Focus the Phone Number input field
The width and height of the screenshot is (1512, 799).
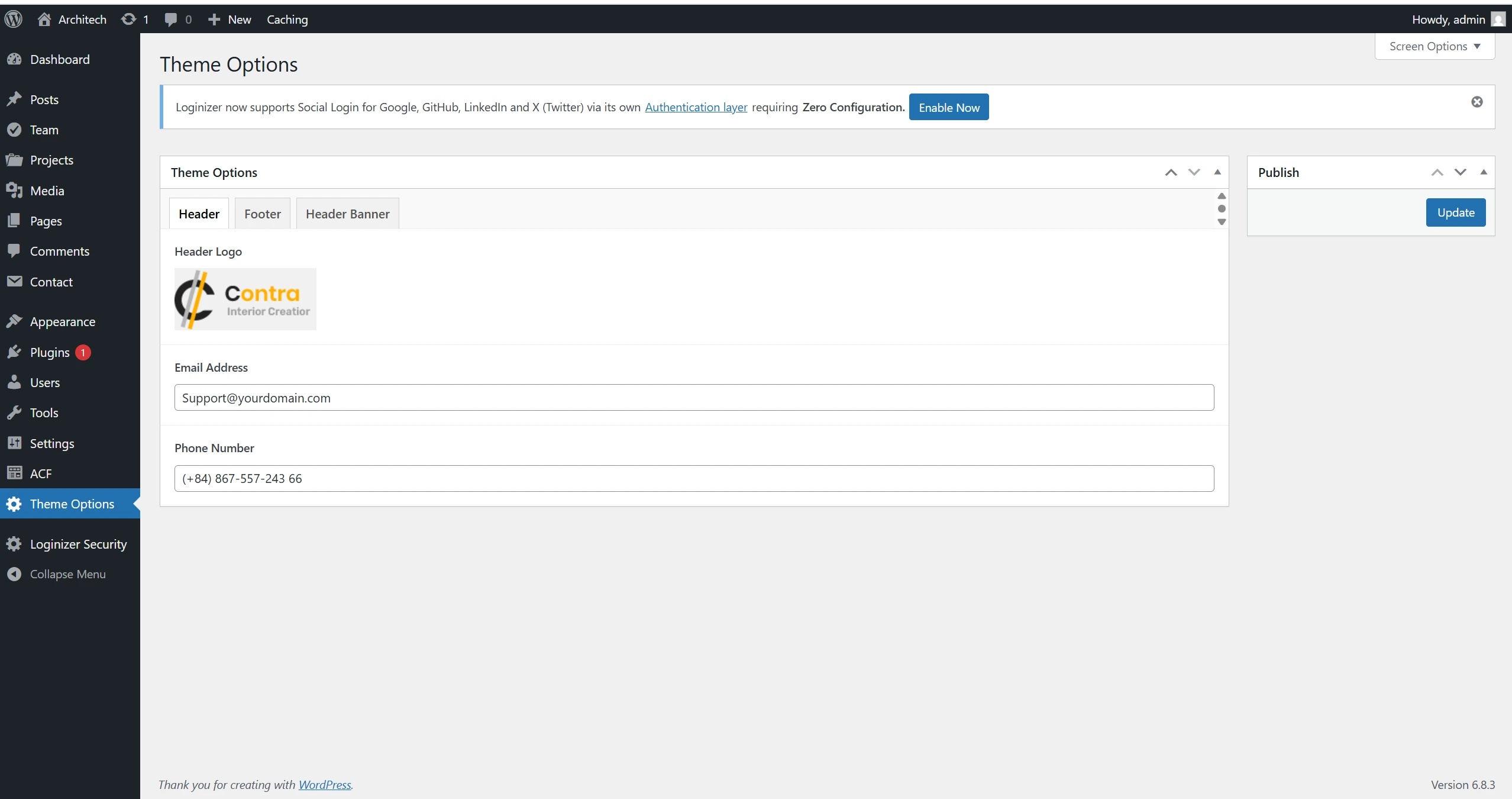click(694, 478)
